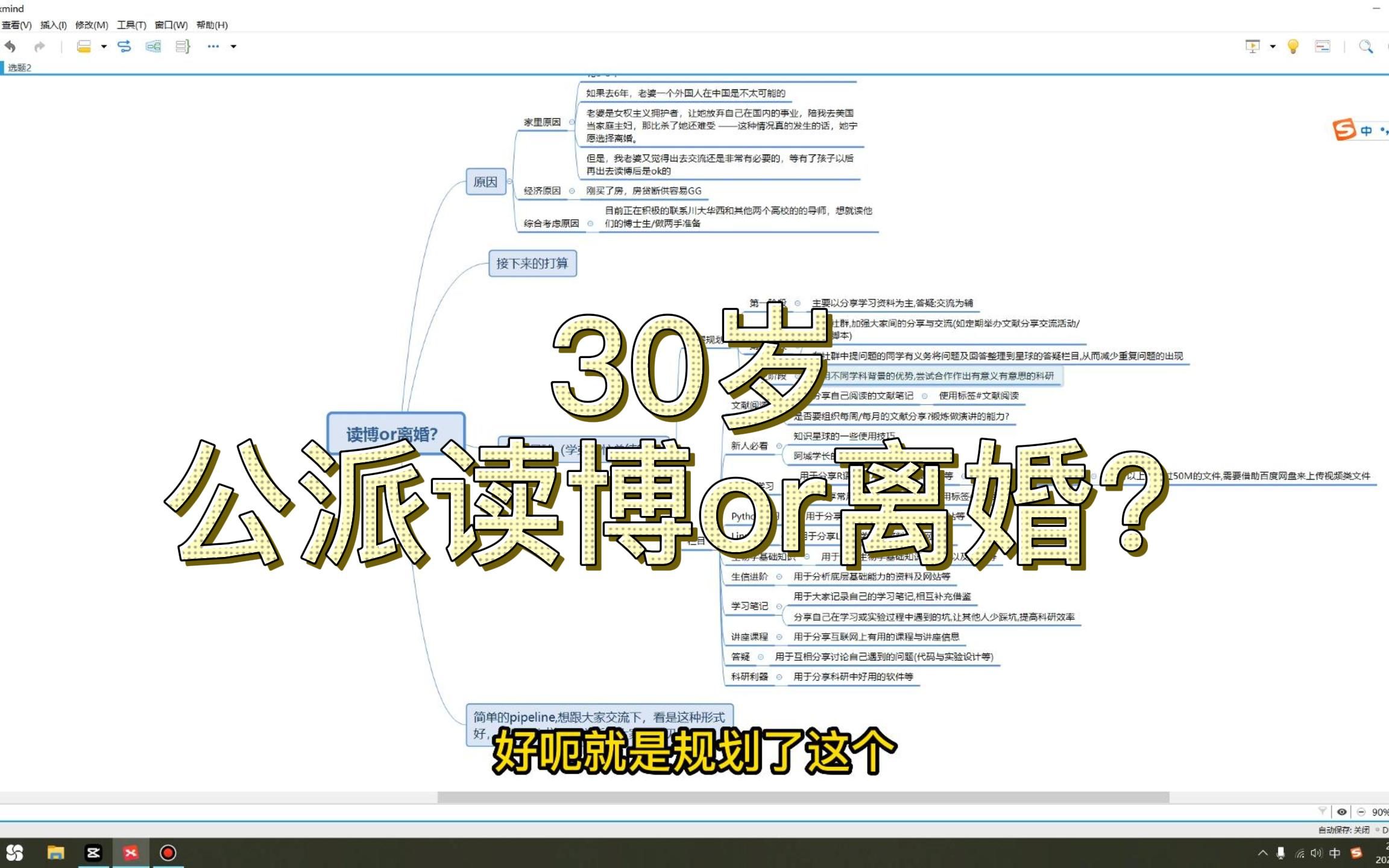1389x868 pixels.
Task: Collapse the 经济原因 branch circle
Action: tap(572, 191)
